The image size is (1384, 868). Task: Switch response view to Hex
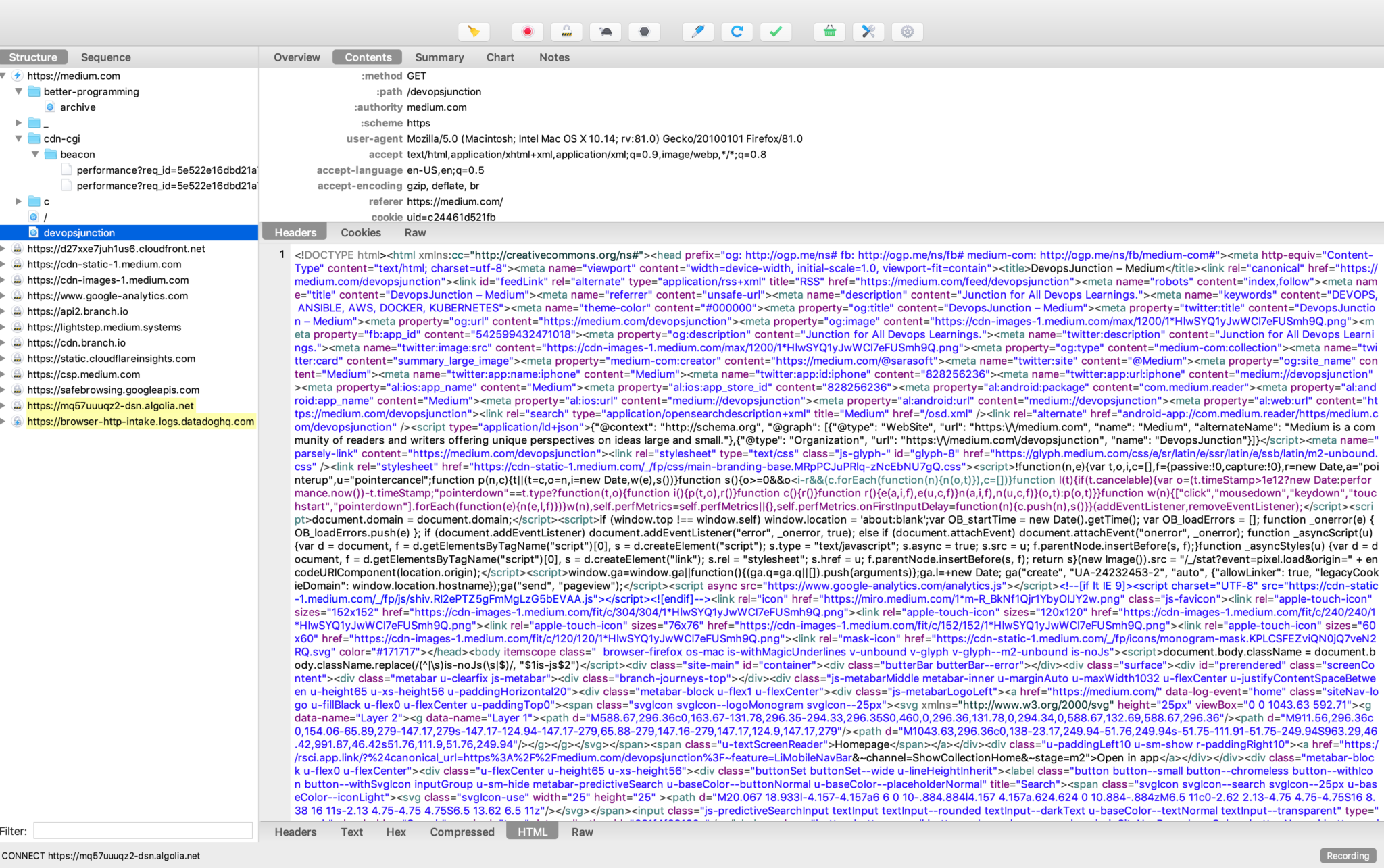click(396, 832)
